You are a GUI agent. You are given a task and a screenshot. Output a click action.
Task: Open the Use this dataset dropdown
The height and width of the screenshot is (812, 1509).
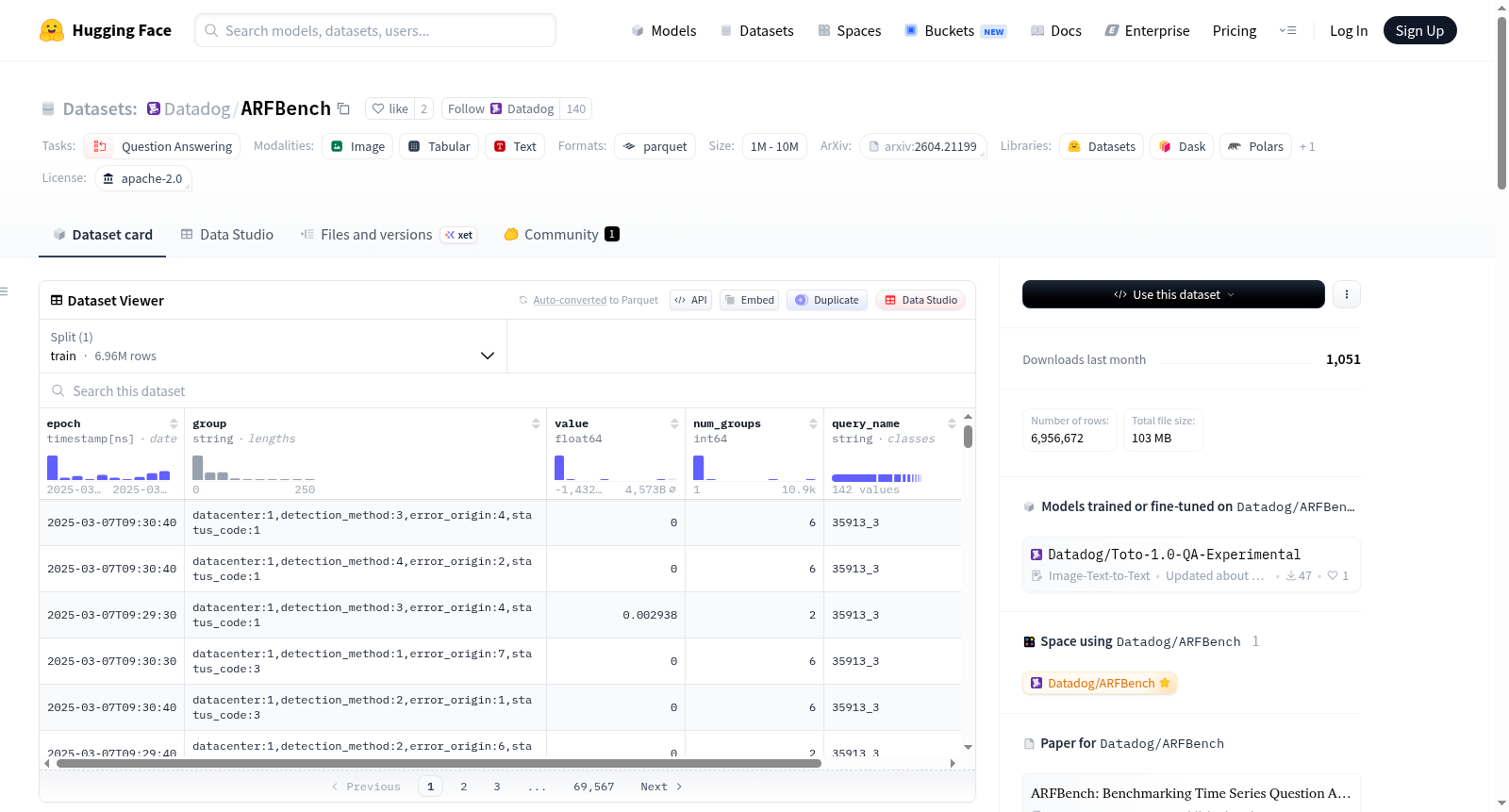point(1173,294)
